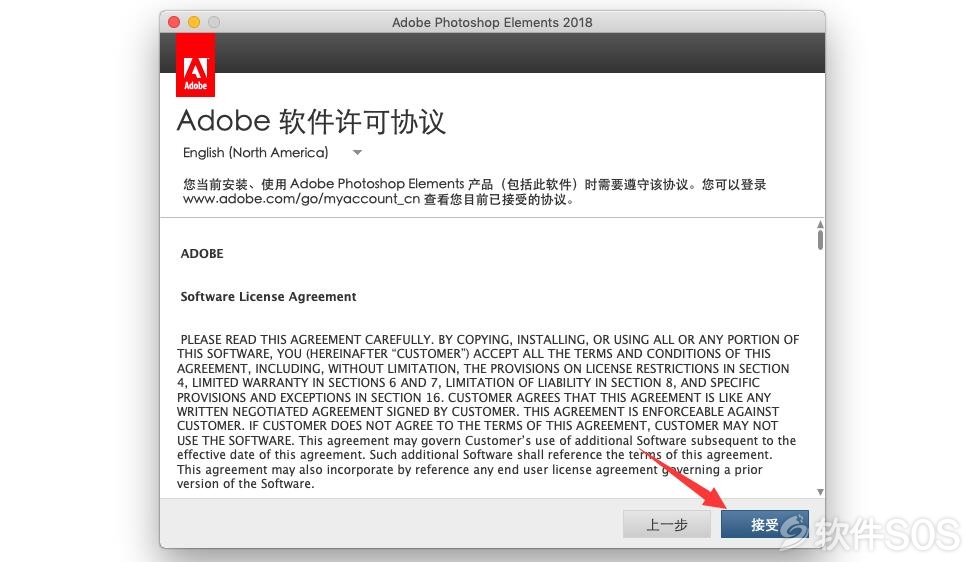Click the 'PLEASE READ THIS AGREEMENT CAREFULLY' paragraph
Viewport: 975px width, 562px height.
coord(488,412)
